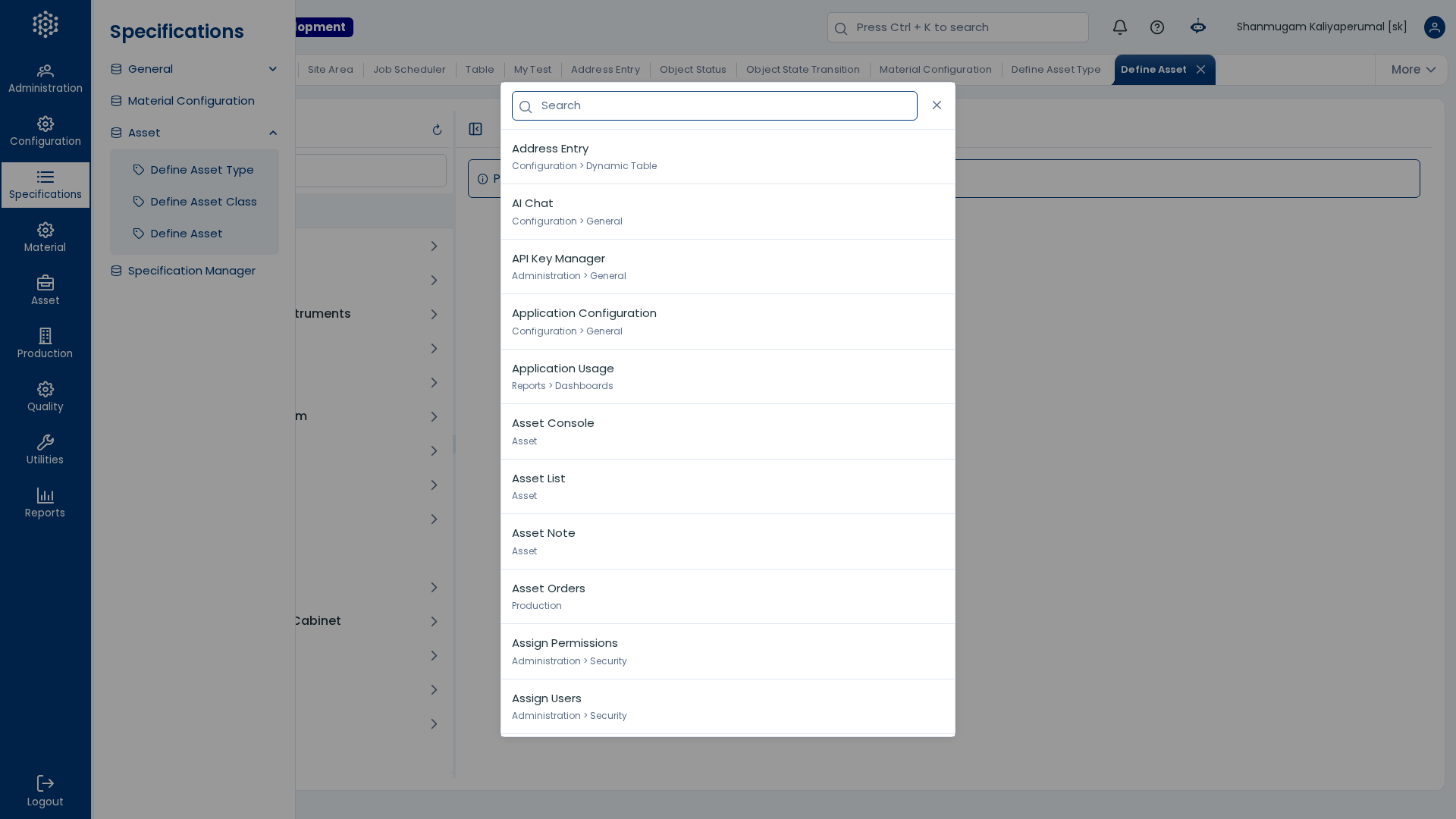Select API Key Manager search result
This screenshot has width=1456, height=819.
(x=728, y=267)
